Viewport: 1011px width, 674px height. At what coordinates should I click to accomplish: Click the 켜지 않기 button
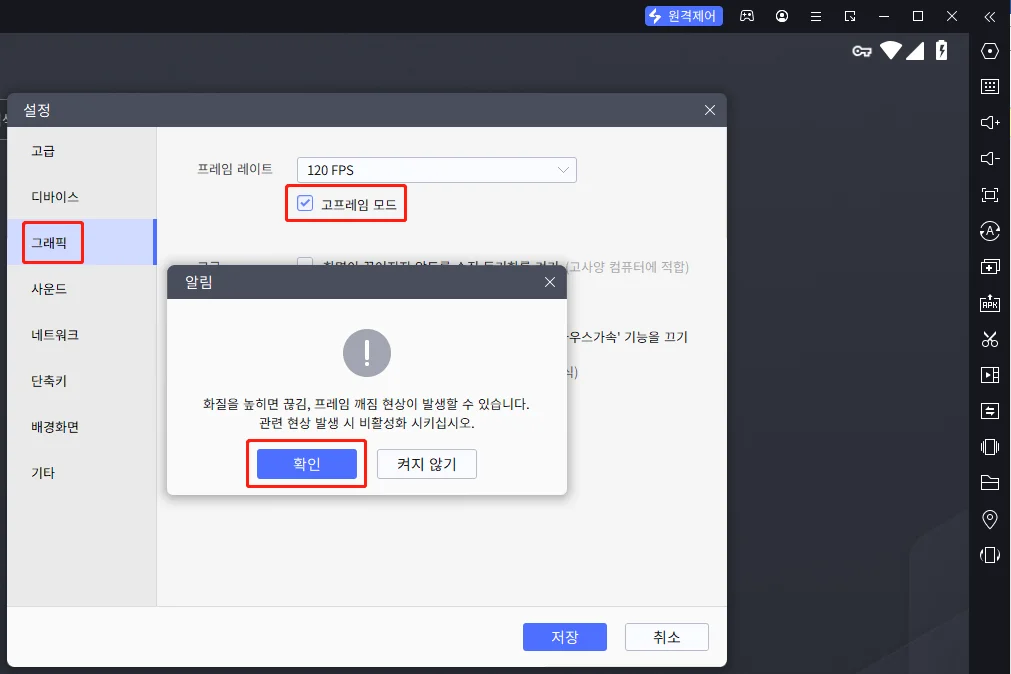pyautogui.click(x=427, y=464)
